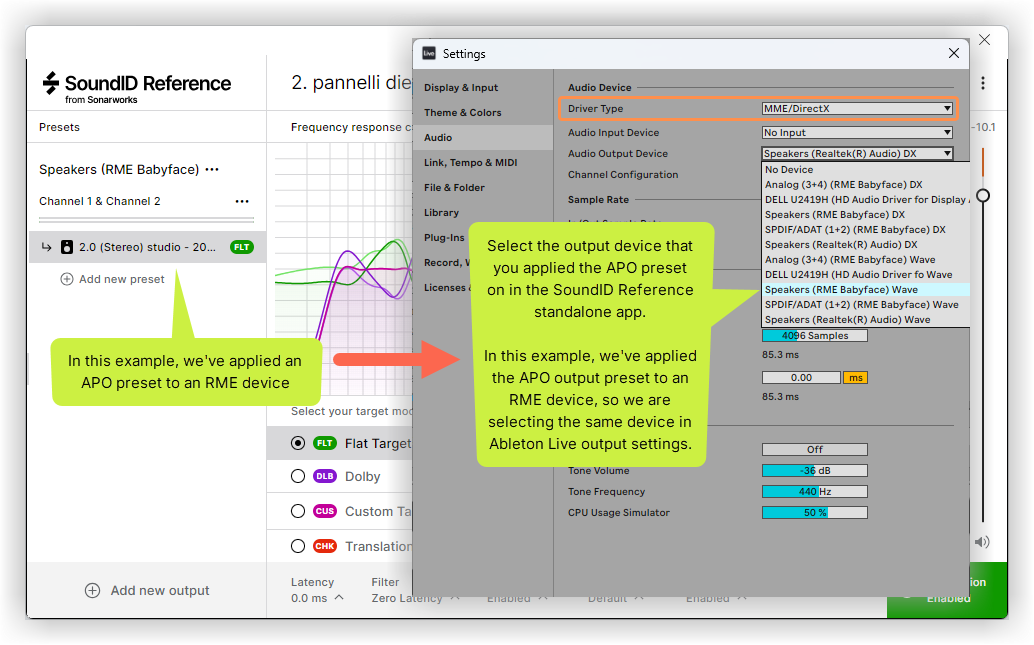Click the purple DLB badge beside Dolby

tap(324, 476)
